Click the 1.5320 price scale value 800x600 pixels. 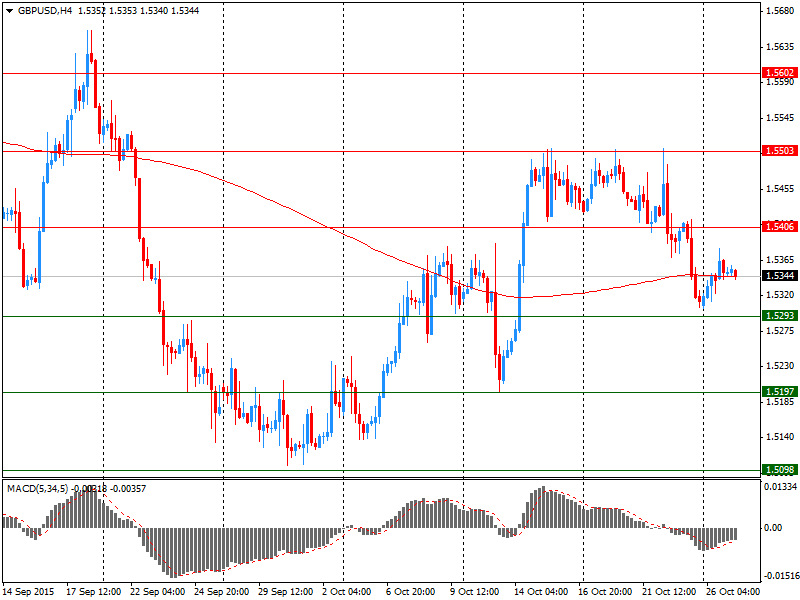tap(780, 295)
